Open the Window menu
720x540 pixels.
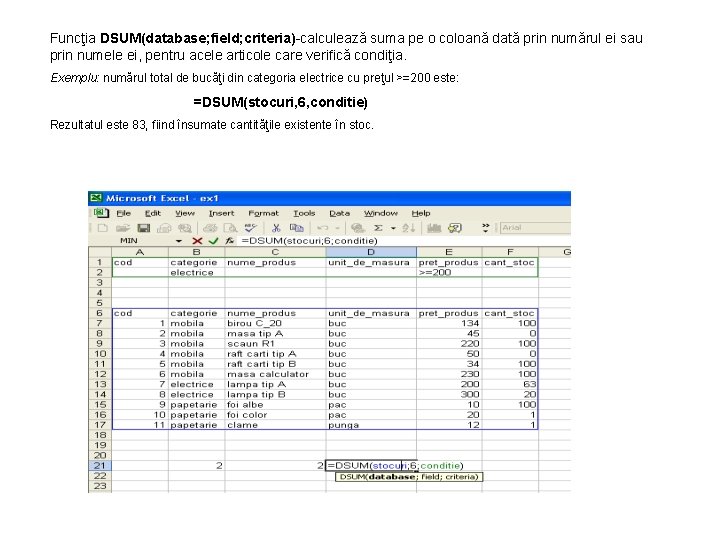[381, 213]
